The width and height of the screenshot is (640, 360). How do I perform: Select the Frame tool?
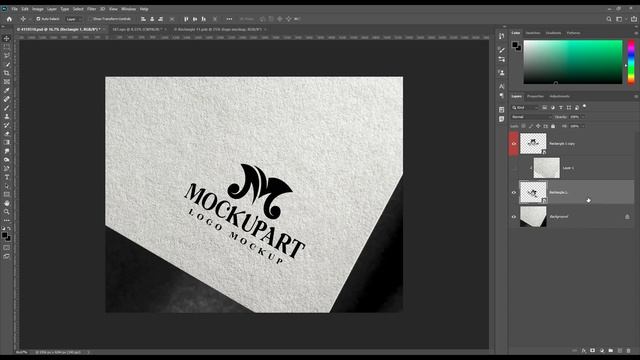tap(7, 82)
